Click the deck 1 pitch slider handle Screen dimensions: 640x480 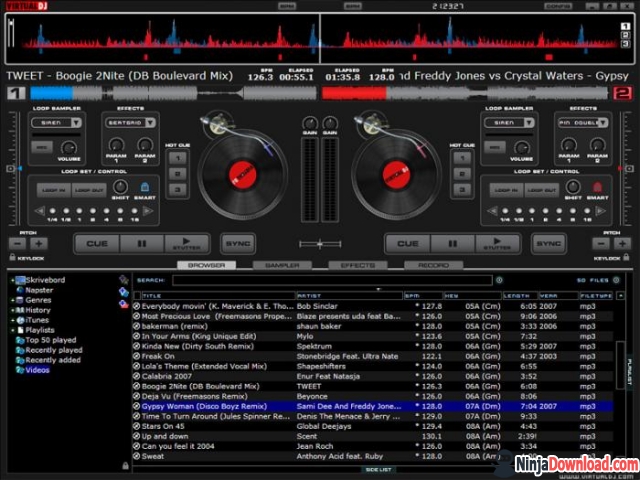(12, 169)
